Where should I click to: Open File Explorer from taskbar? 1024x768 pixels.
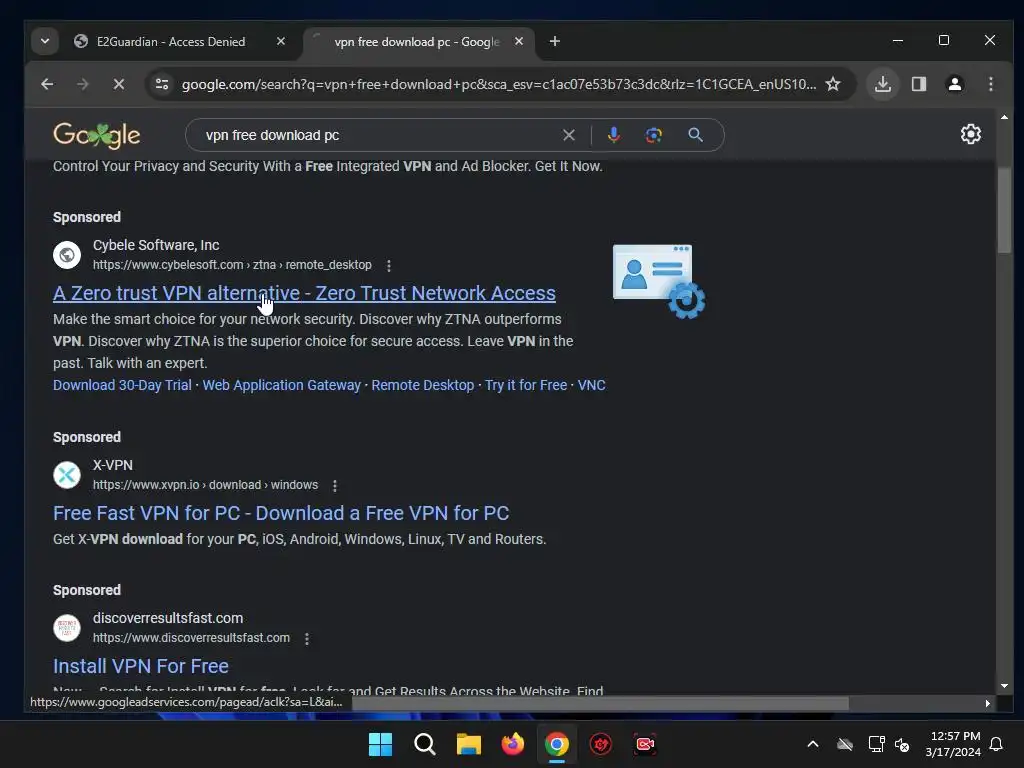(x=468, y=744)
